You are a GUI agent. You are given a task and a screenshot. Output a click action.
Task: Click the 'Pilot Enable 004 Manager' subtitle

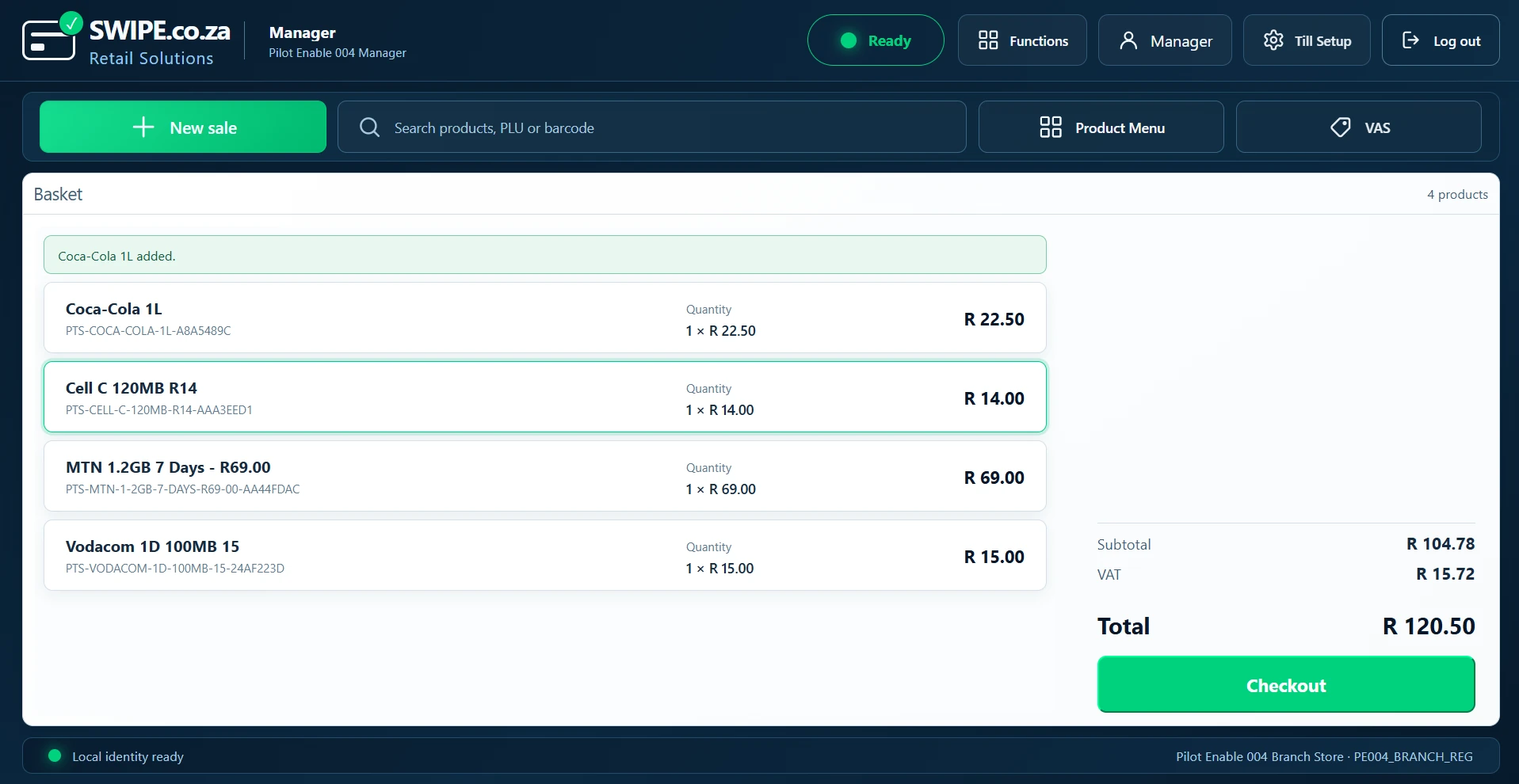(338, 53)
